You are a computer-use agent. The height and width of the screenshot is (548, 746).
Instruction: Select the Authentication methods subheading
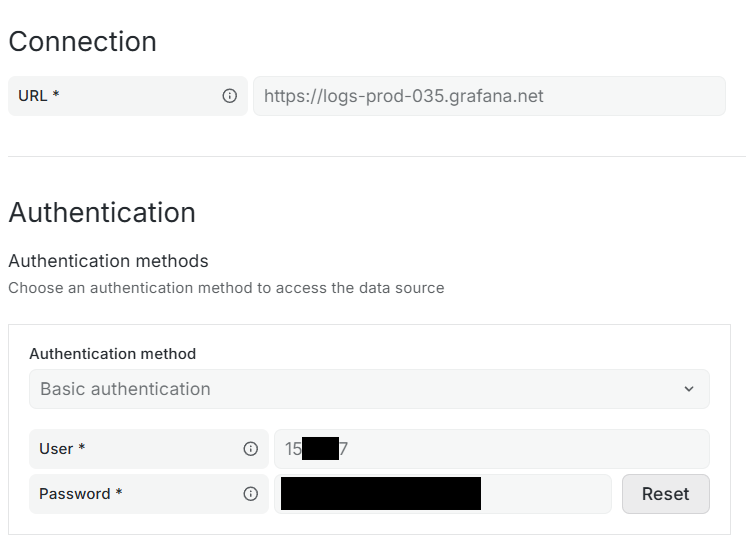pyautogui.click(x=108, y=261)
